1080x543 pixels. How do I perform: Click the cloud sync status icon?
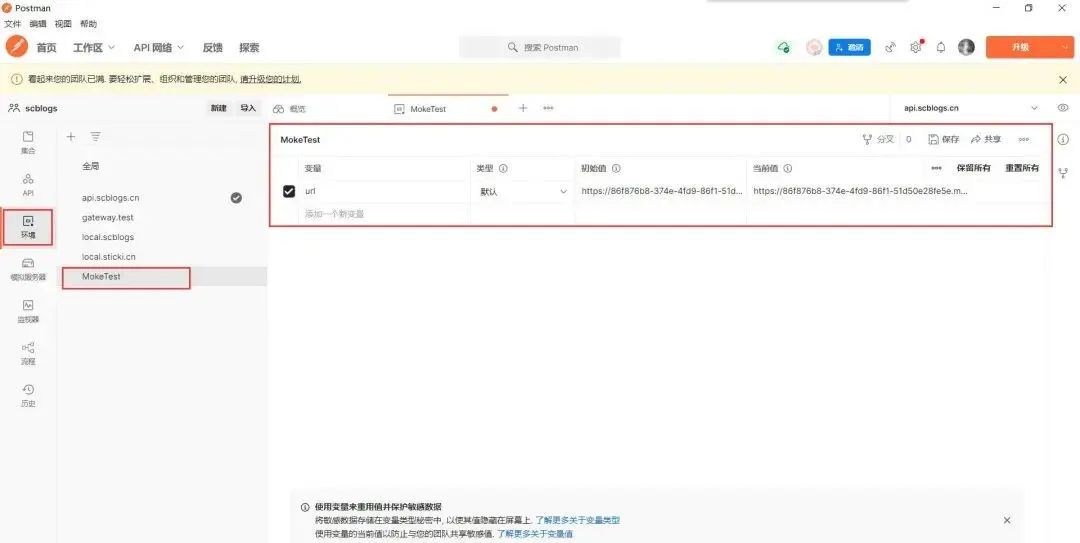[783, 47]
